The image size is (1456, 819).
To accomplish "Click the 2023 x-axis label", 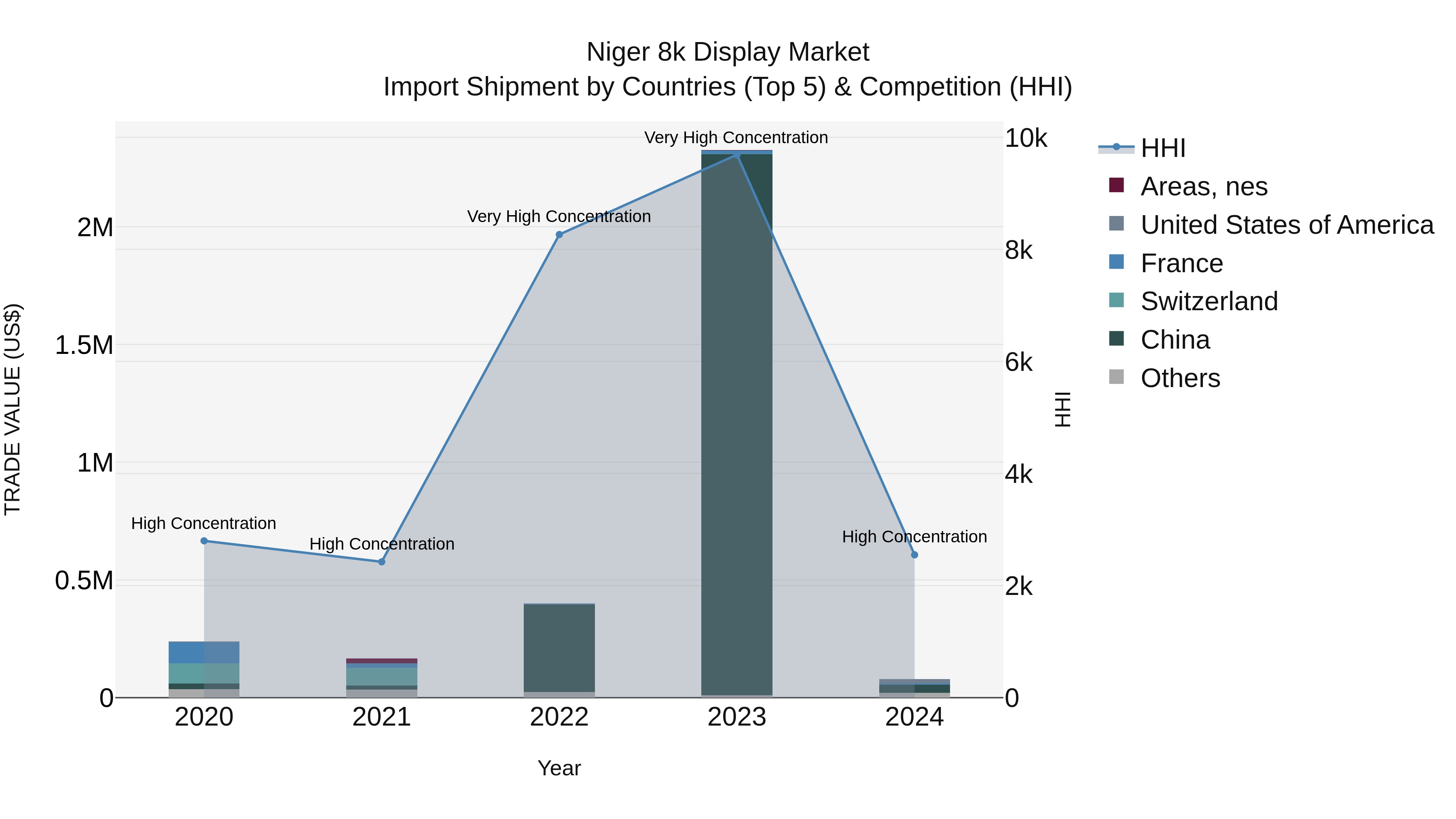I will (736, 717).
